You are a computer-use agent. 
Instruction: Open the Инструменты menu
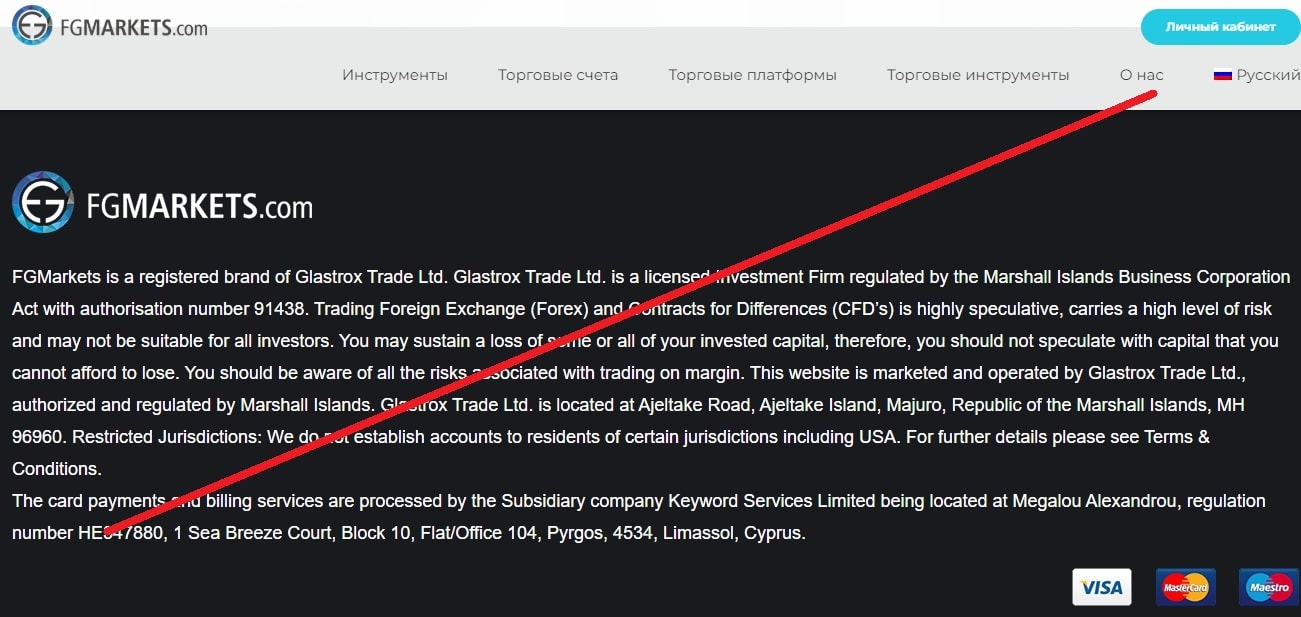pos(395,75)
